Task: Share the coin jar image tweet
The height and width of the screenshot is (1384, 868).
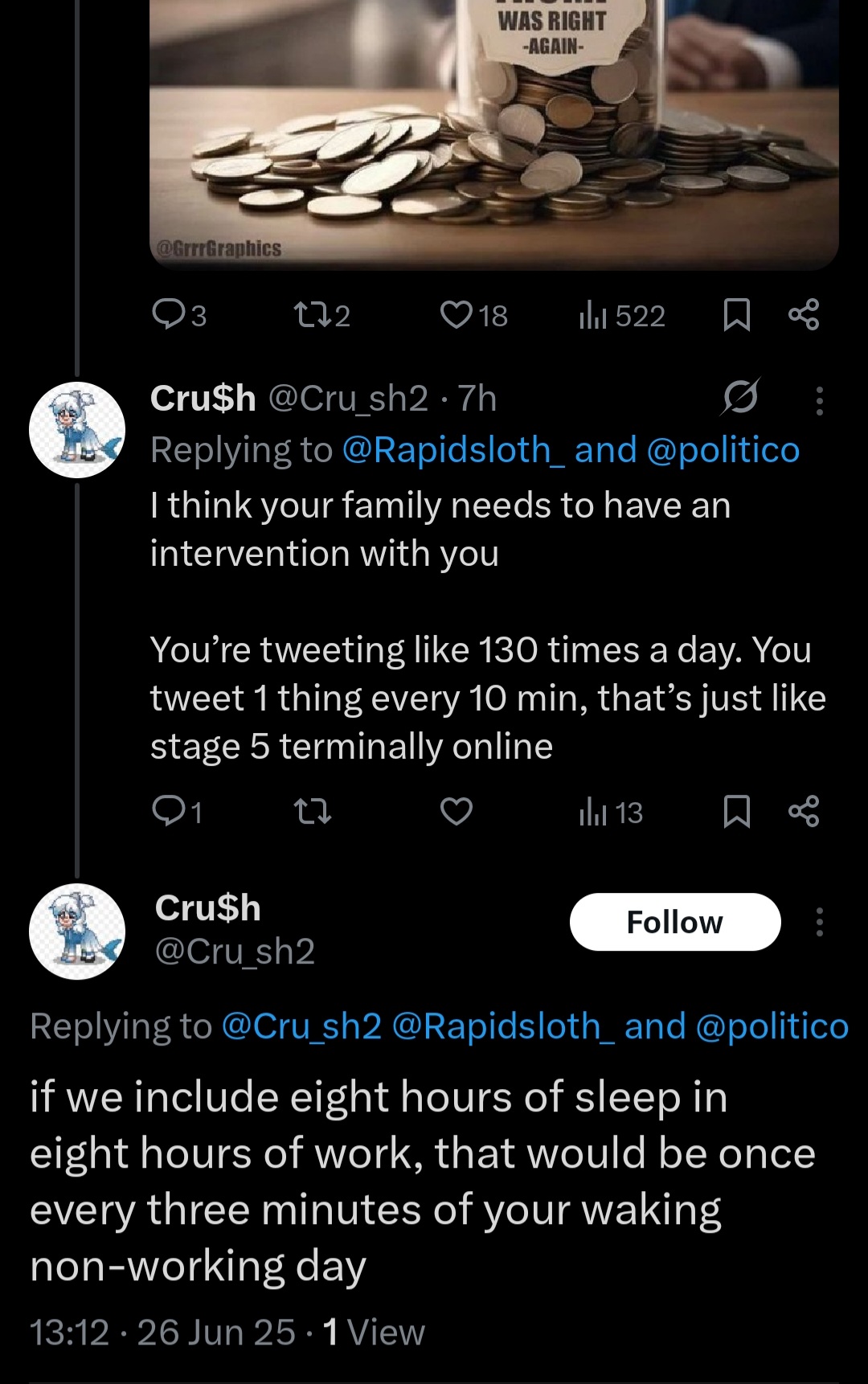Action: (x=804, y=314)
